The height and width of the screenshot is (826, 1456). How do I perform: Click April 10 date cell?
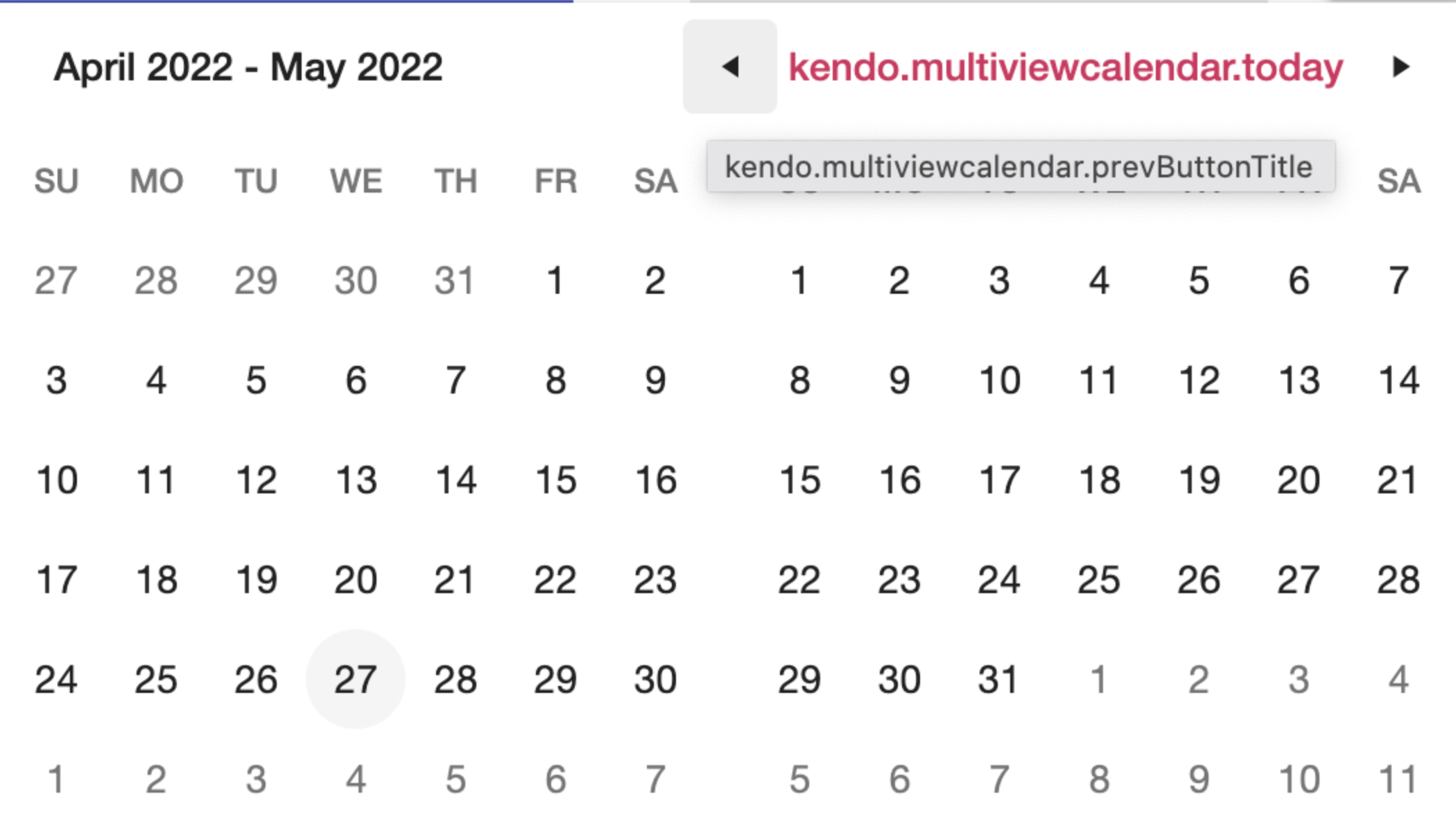(56, 480)
